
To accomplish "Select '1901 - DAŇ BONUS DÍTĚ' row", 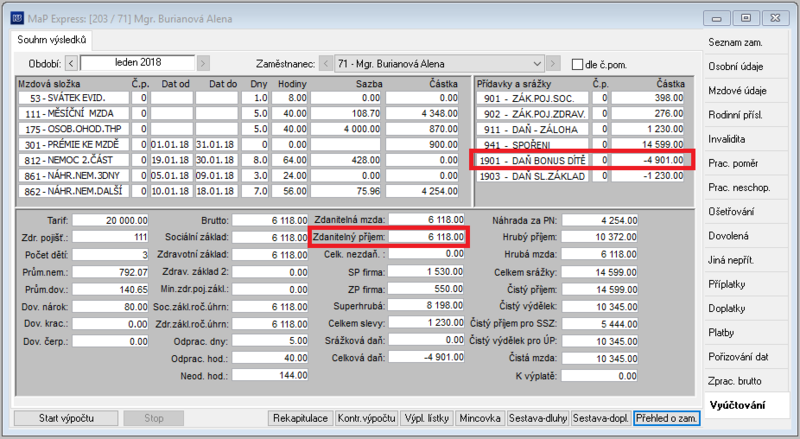I will [x=581, y=160].
